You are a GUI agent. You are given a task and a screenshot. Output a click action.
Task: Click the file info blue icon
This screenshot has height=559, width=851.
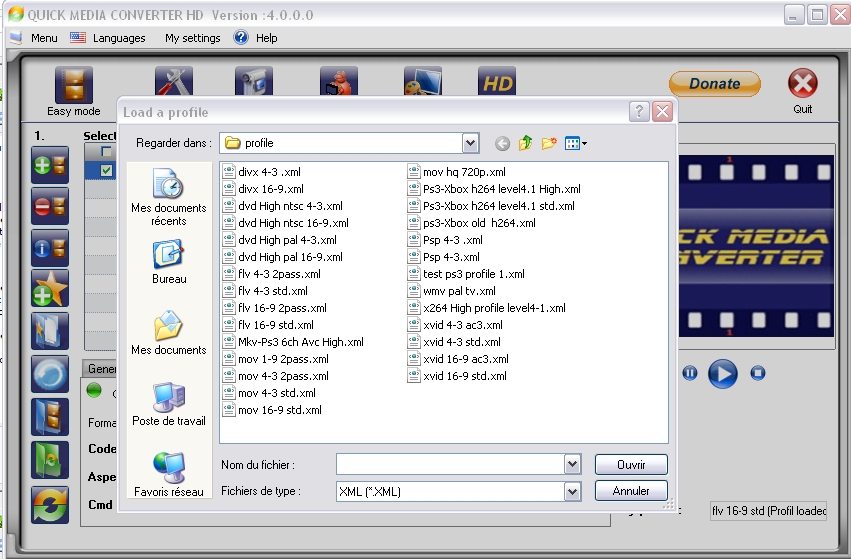click(50, 248)
